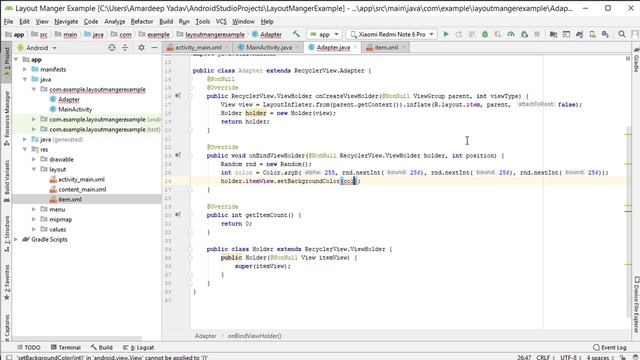Click the green Debug app bug icon

tap(485, 34)
